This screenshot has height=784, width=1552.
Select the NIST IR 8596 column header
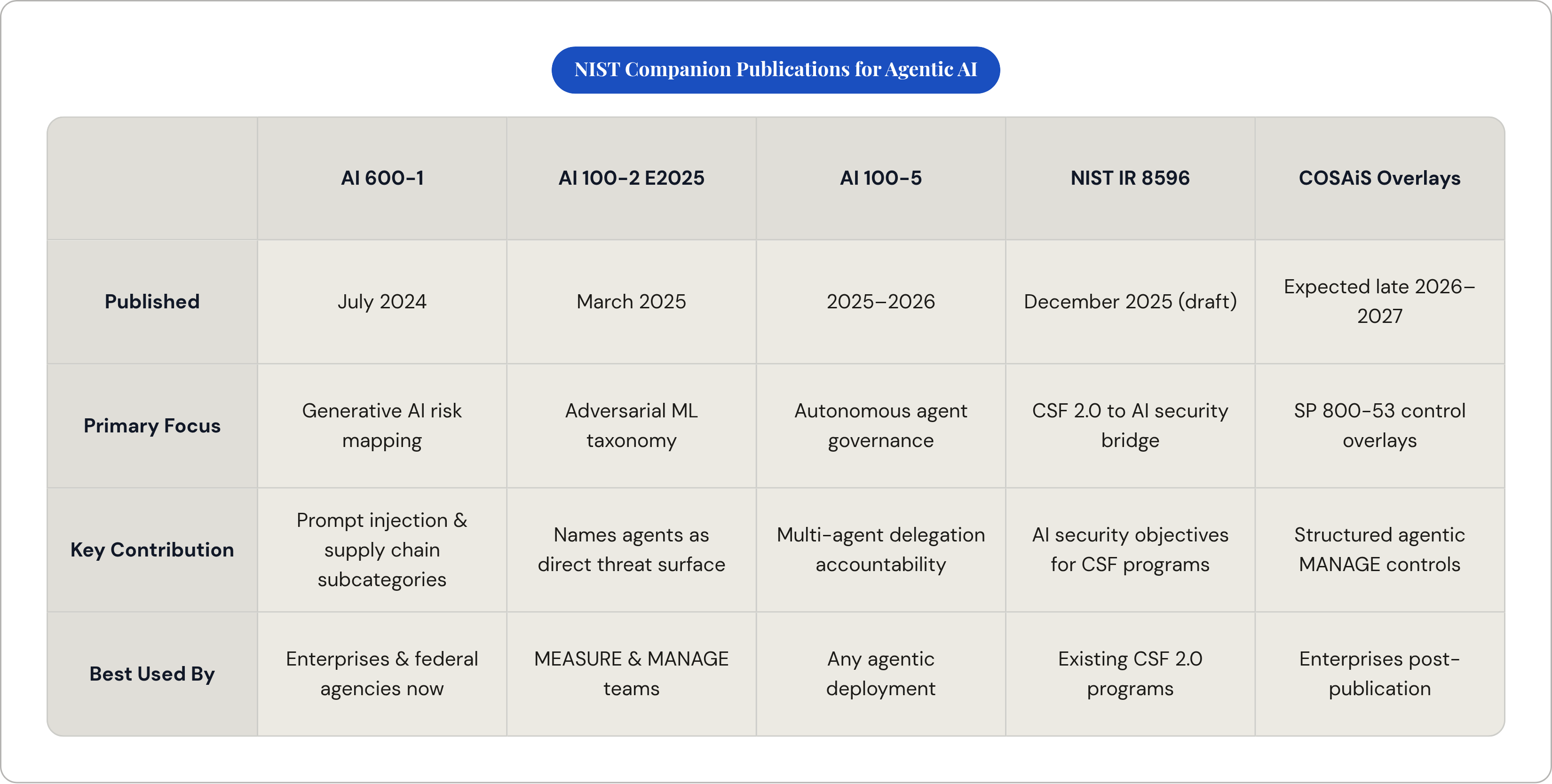pyautogui.click(x=1130, y=178)
